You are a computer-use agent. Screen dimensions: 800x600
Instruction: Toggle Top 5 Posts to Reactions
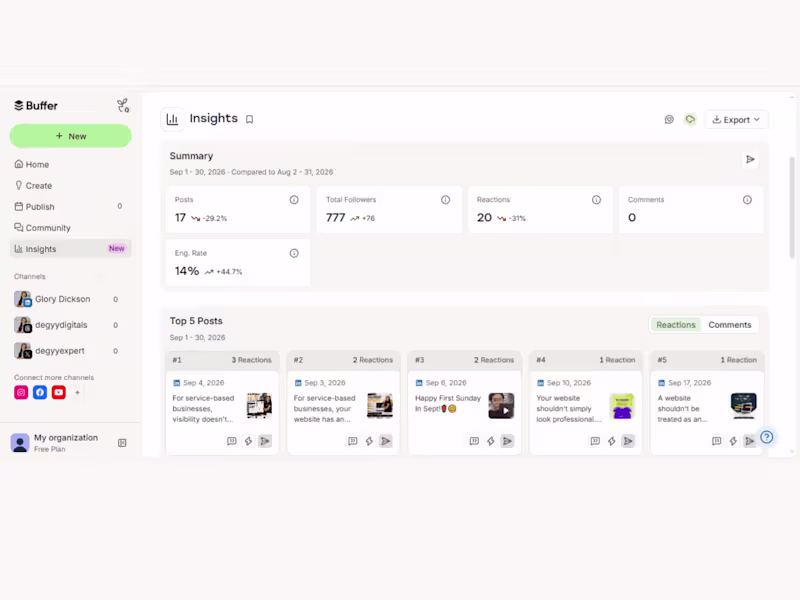click(676, 325)
